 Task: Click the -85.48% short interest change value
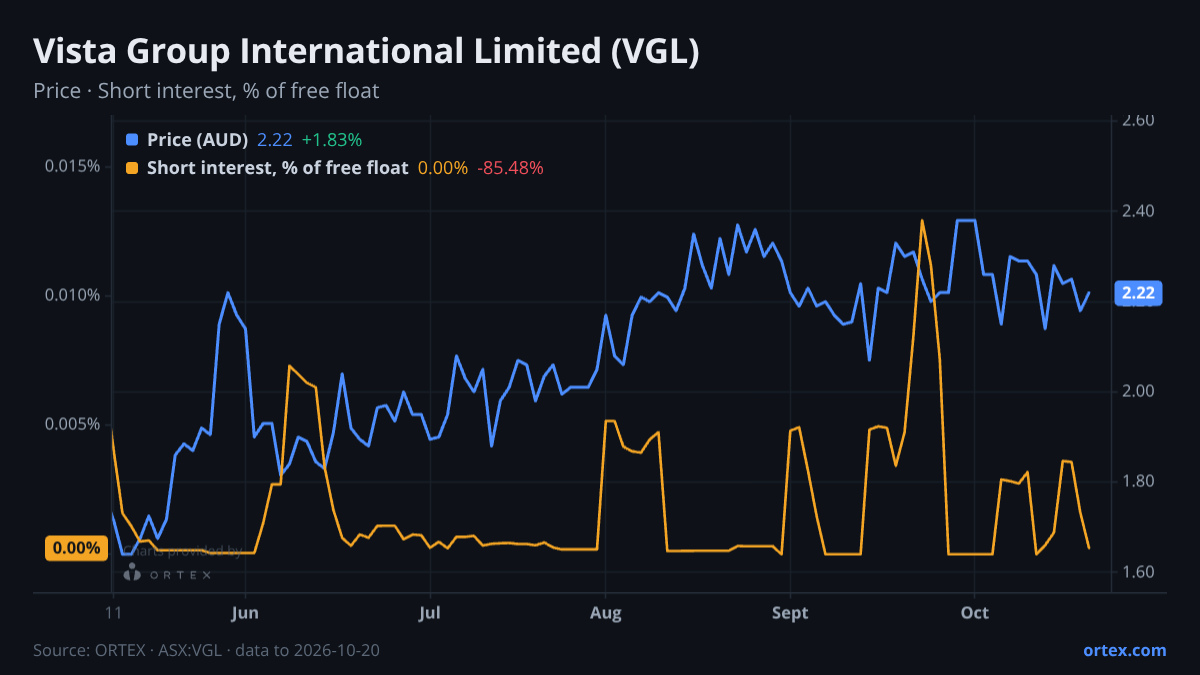[510, 168]
